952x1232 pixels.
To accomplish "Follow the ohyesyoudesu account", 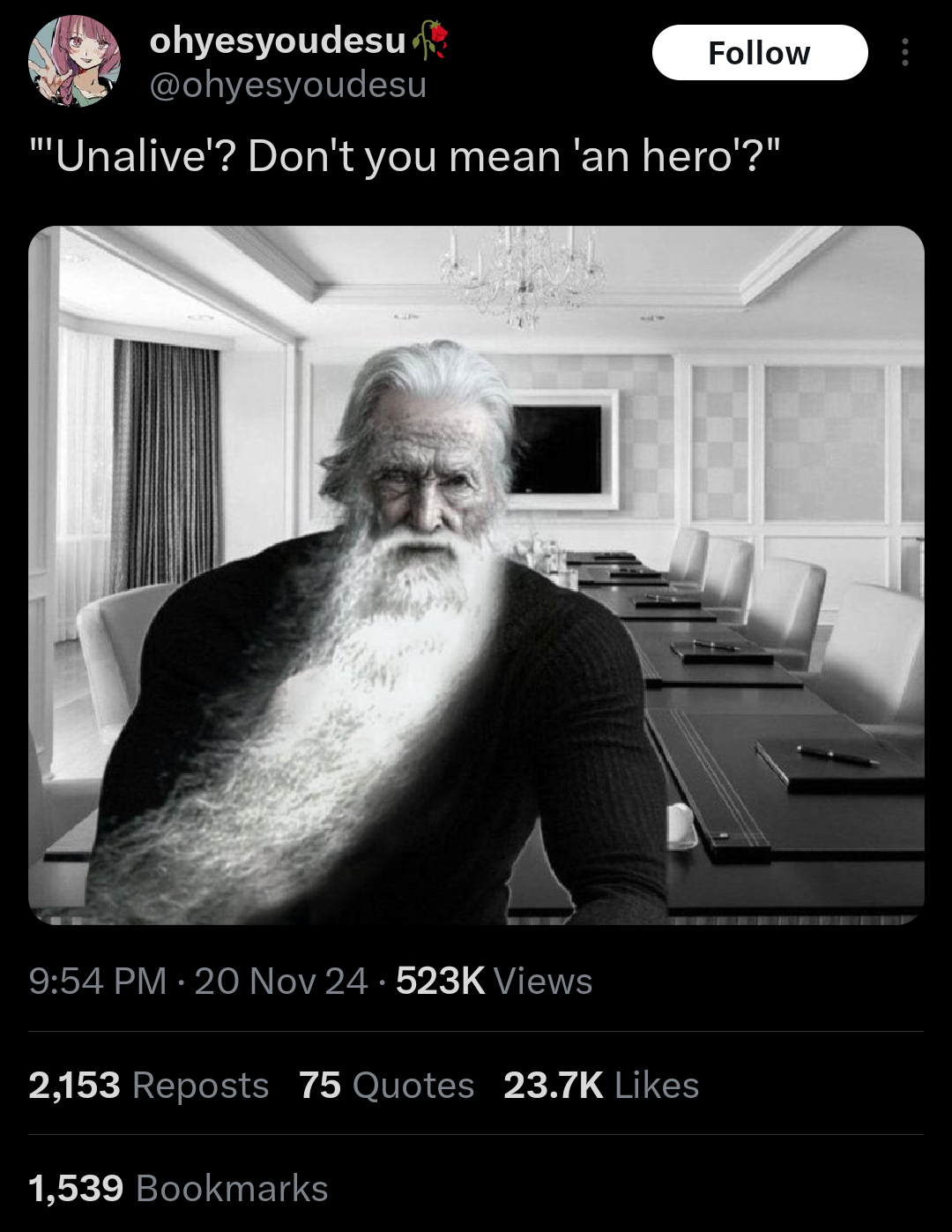I will click(760, 53).
